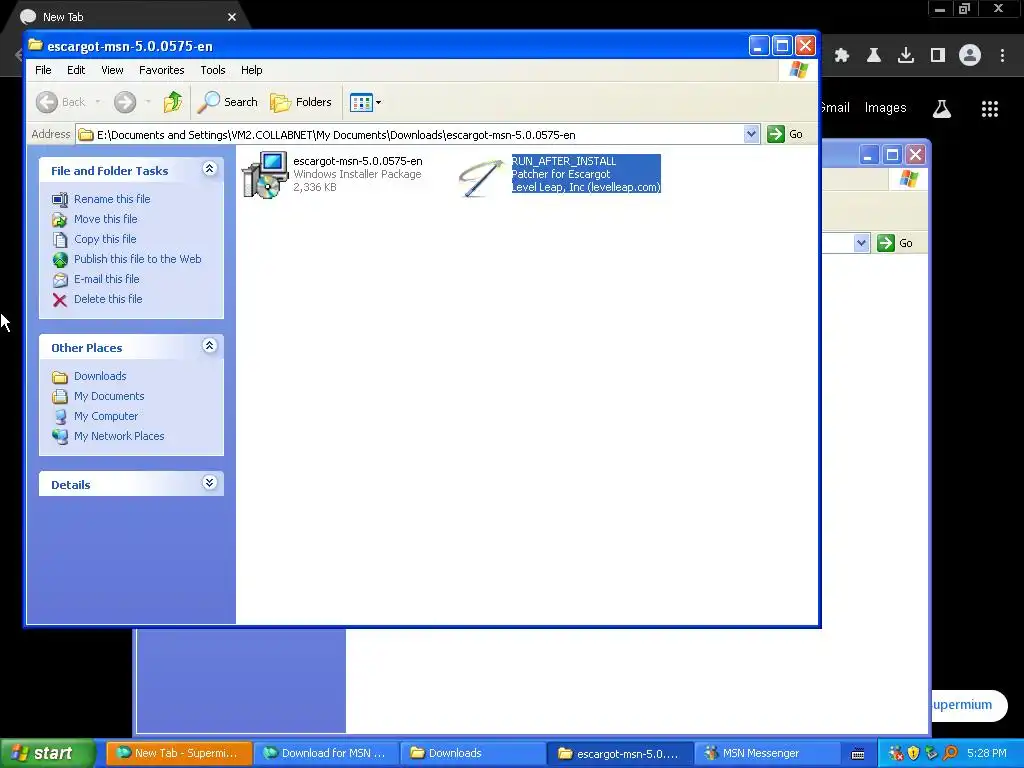Go up one folder level
Image resolution: width=1024 pixels, height=768 pixels.
172,102
